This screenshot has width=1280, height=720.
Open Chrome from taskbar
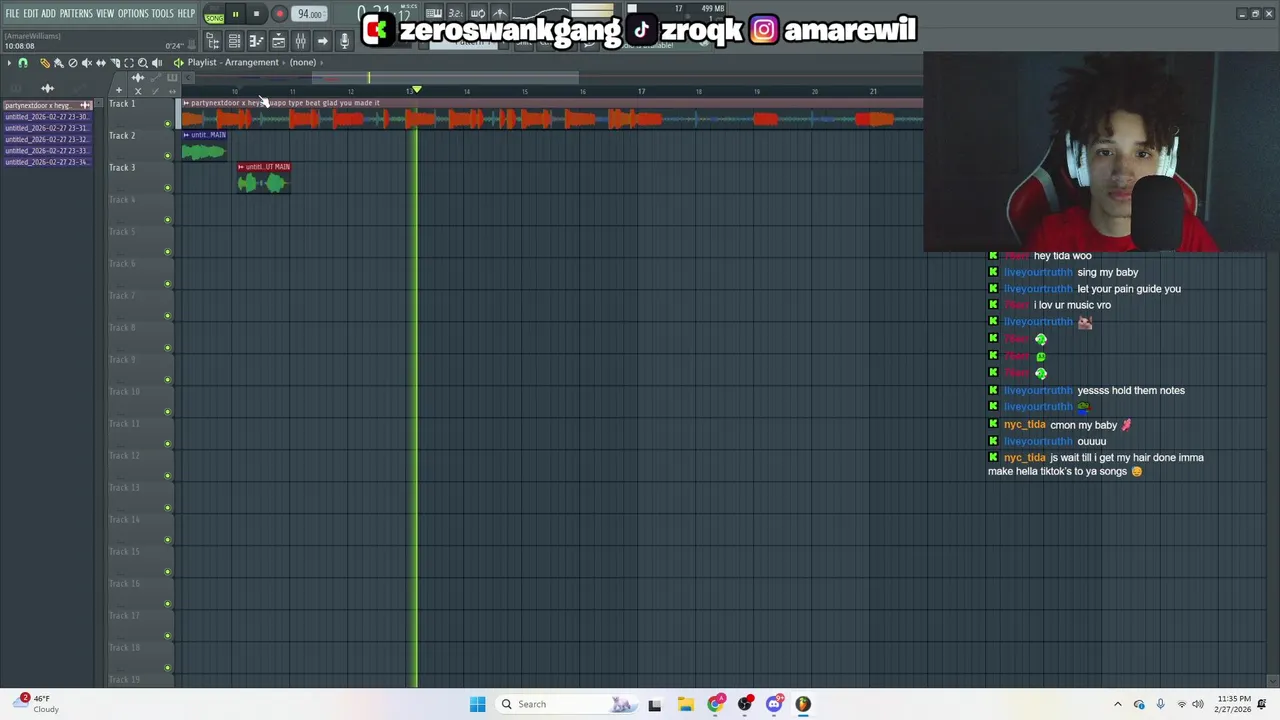(x=715, y=704)
